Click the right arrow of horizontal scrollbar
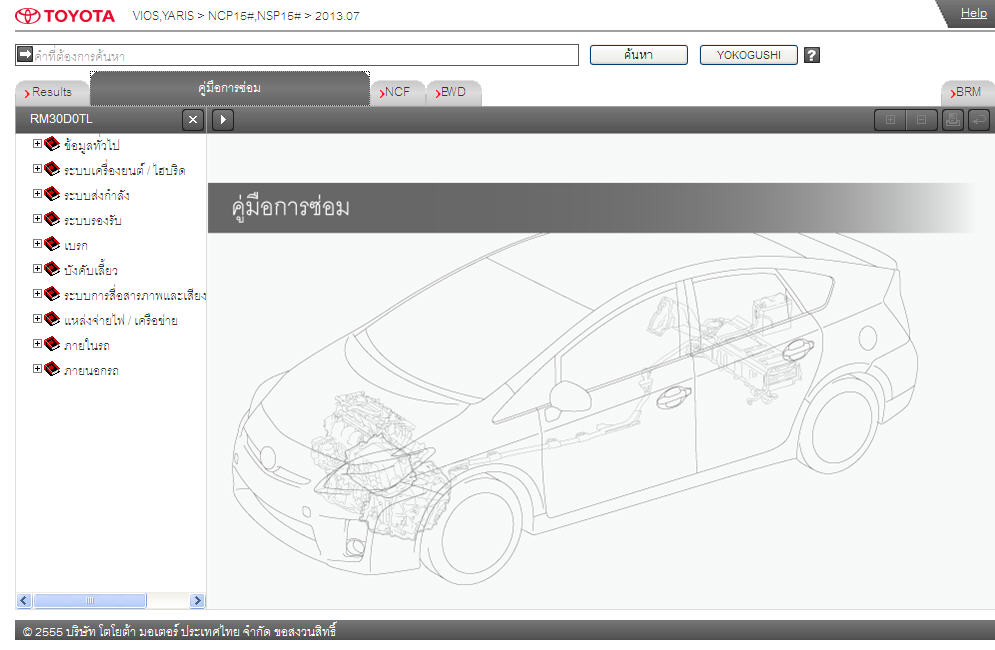 [197, 601]
